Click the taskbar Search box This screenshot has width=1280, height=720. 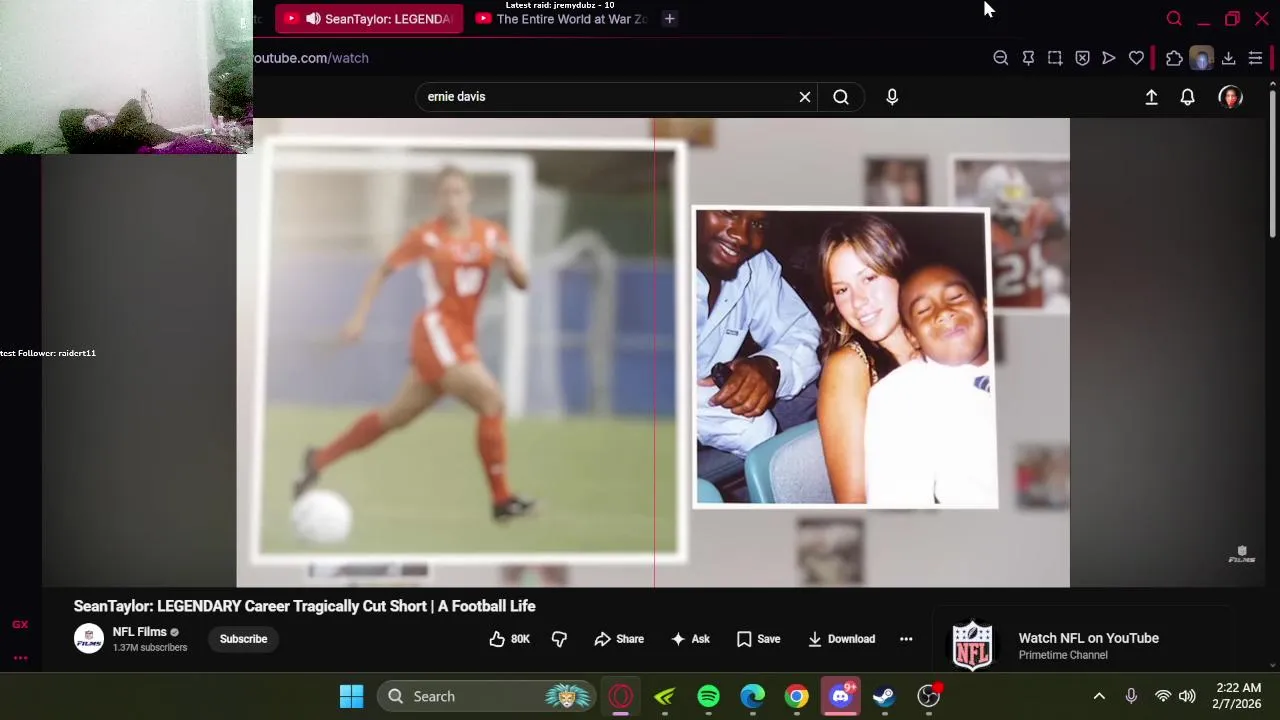[x=486, y=696]
